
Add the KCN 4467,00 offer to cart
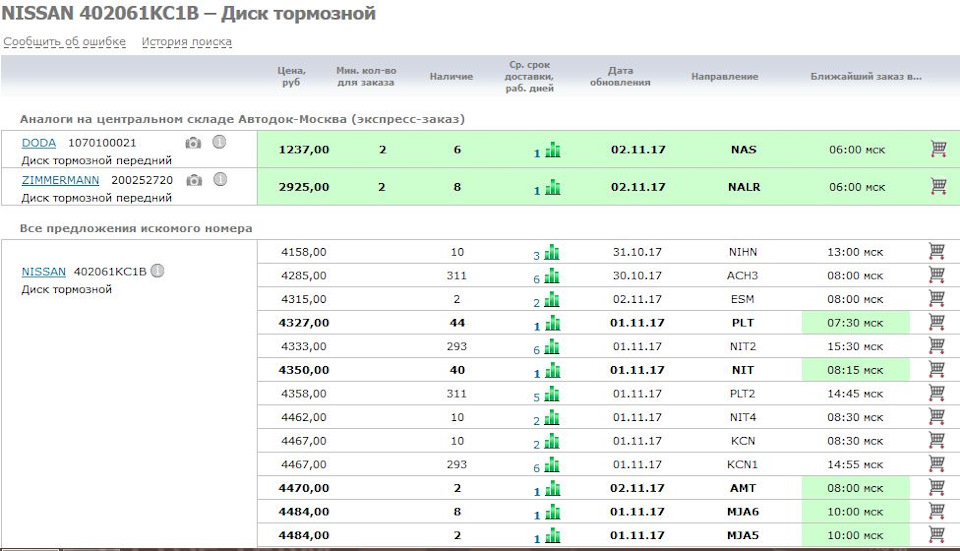point(936,440)
